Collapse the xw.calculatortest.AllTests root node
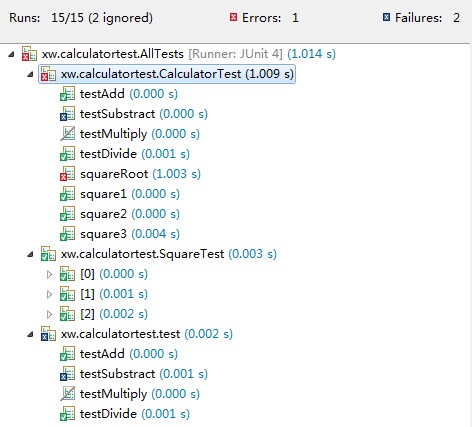The height and width of the screenshot is (427, 472). pyautogui.click(x=12, y=54)
